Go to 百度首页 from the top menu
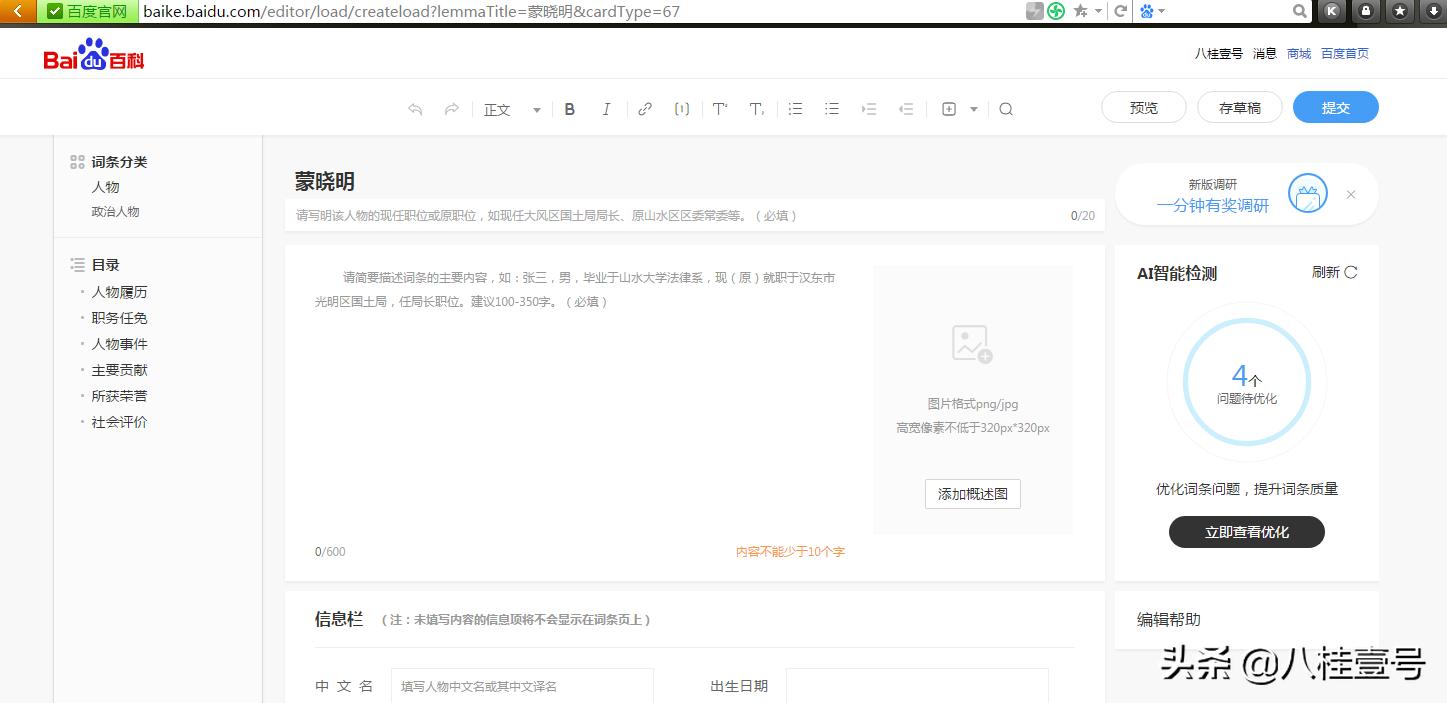Viewport: 1447px width, 703px height. 1344,53
